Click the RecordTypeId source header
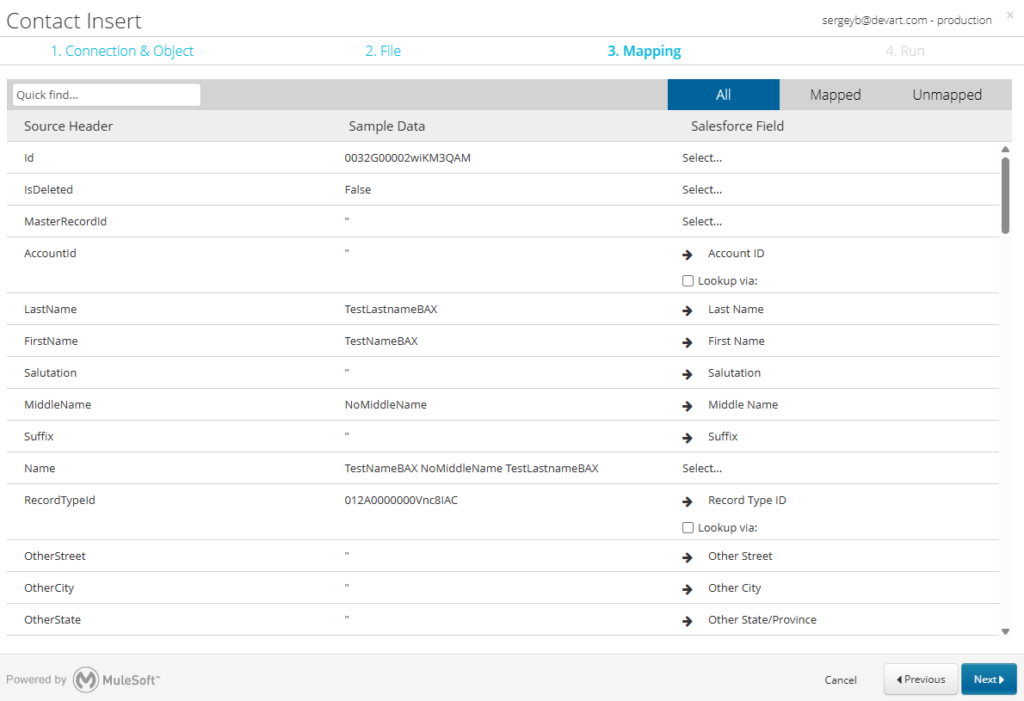Screen dimensions: 1024x701 [59, 500]
